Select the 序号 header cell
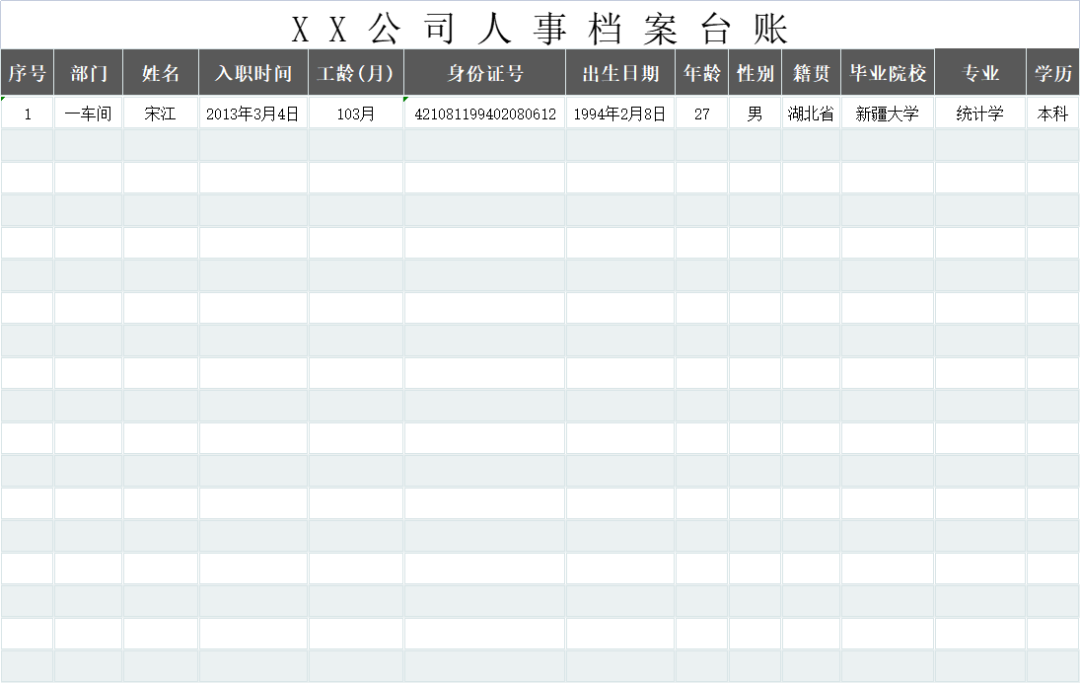 coord(27,72)
